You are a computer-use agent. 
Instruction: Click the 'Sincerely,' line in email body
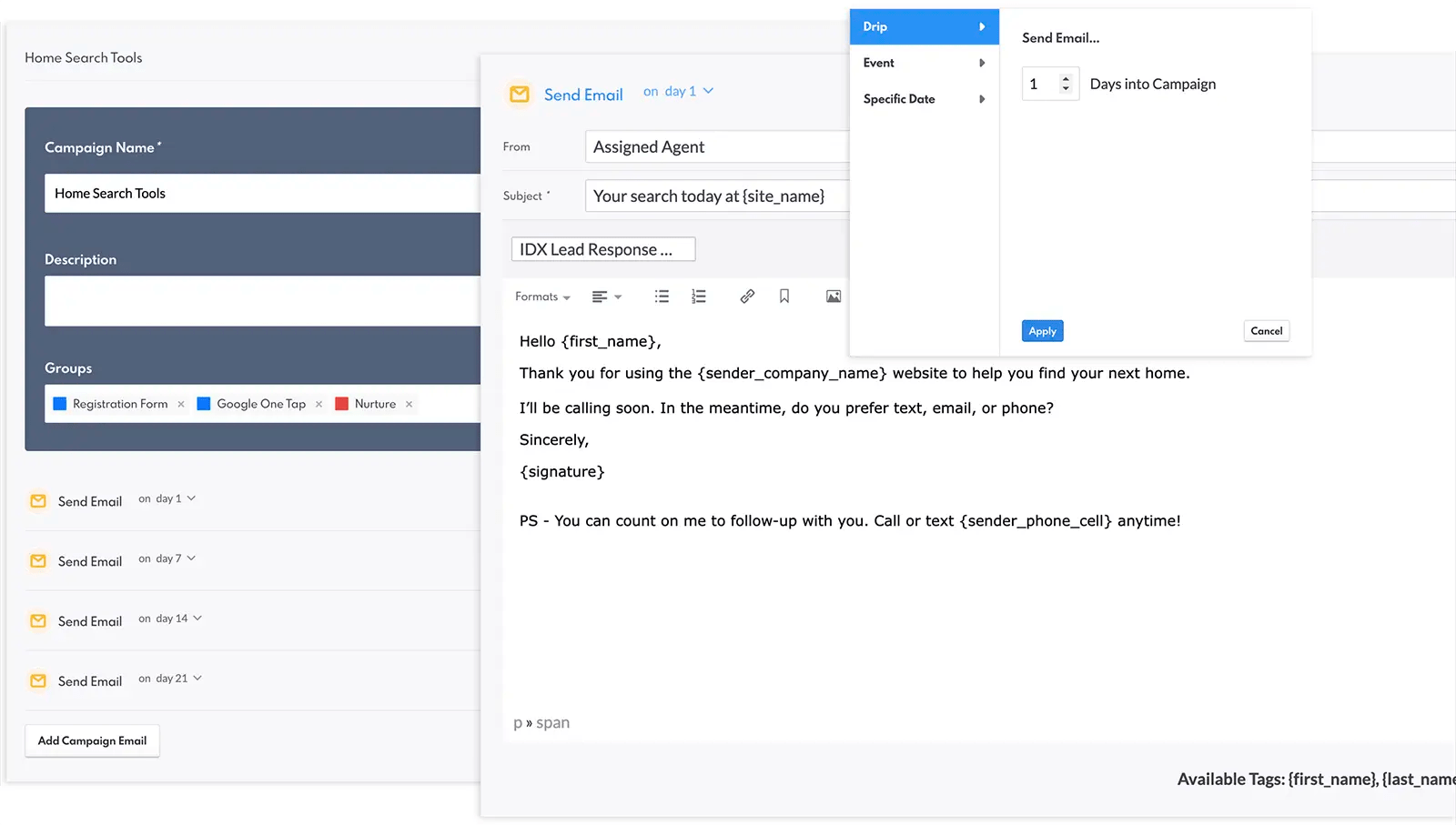[554, 439]
